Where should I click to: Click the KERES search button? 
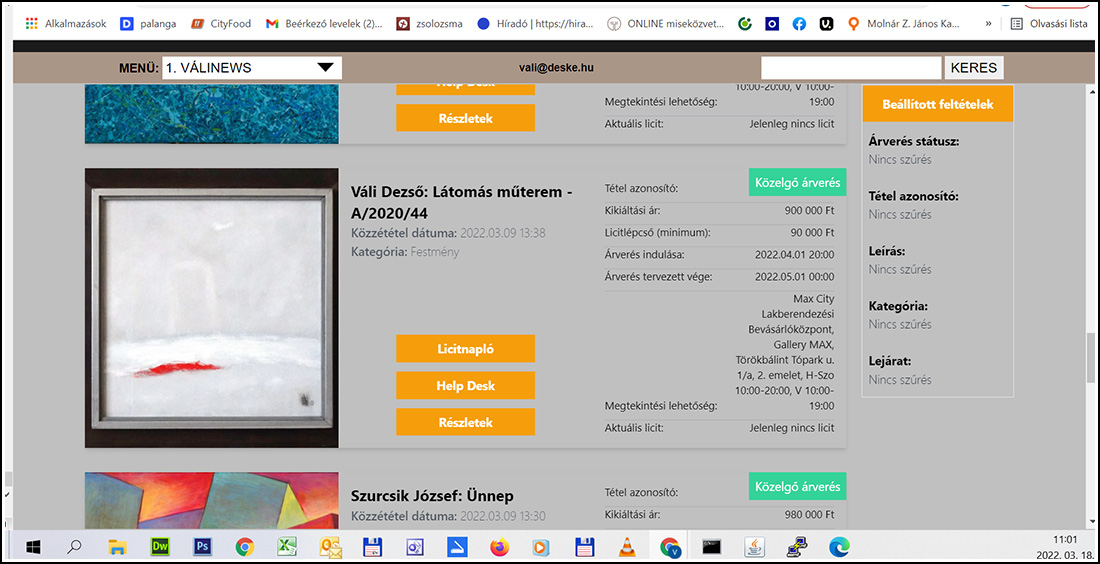tap(974, 68)
